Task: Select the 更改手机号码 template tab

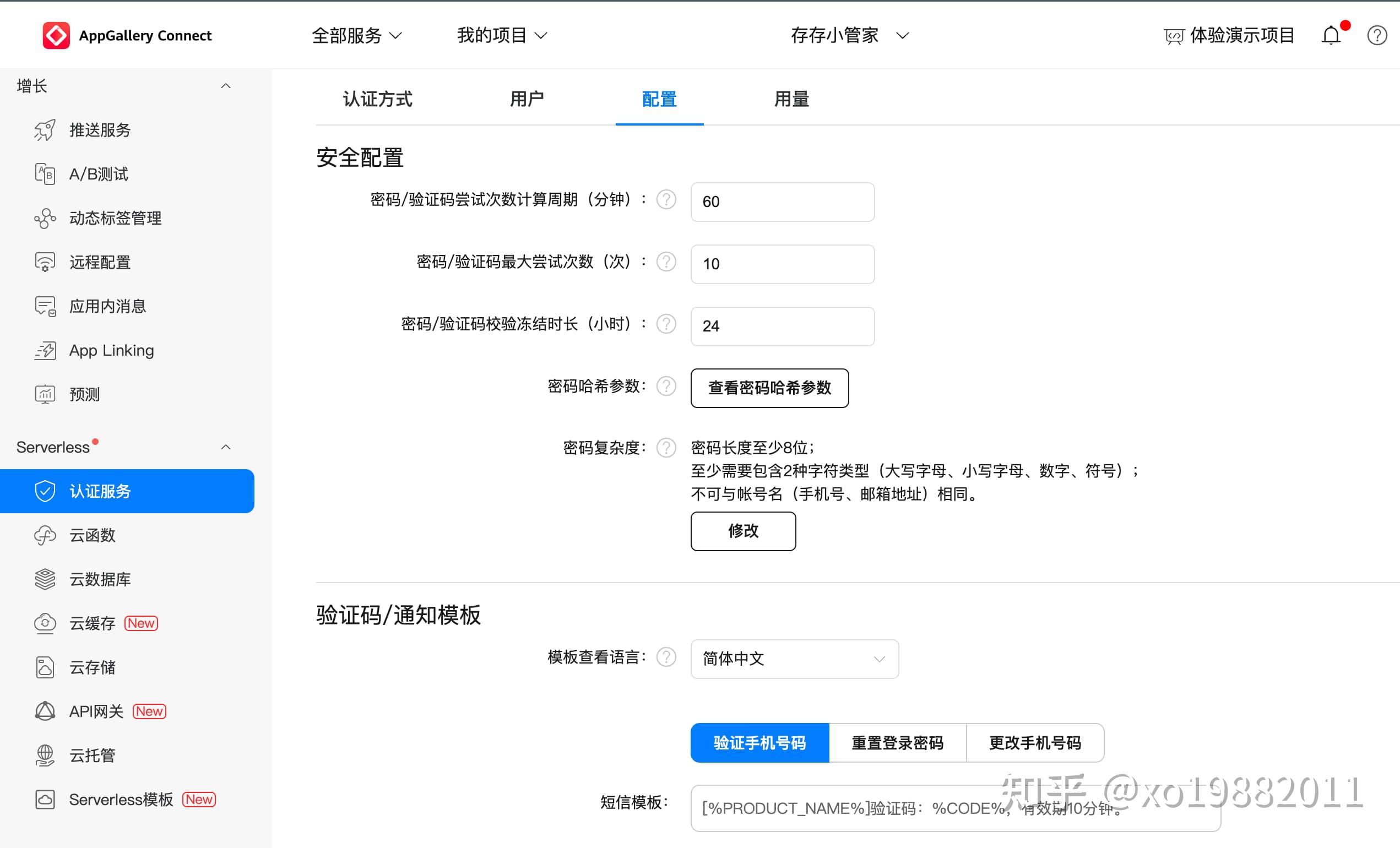Action: tap(1035, 743)
